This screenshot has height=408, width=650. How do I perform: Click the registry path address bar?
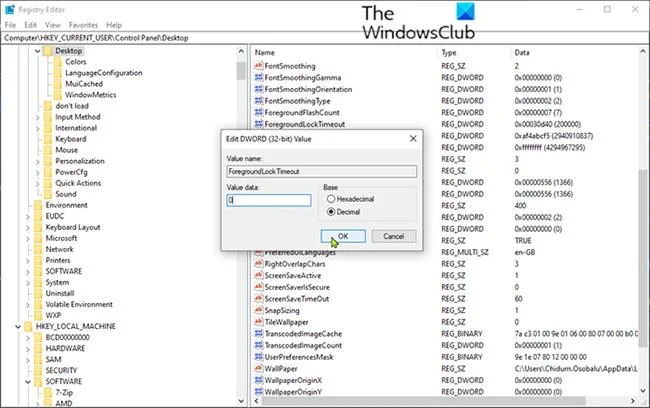click(325, 38)
